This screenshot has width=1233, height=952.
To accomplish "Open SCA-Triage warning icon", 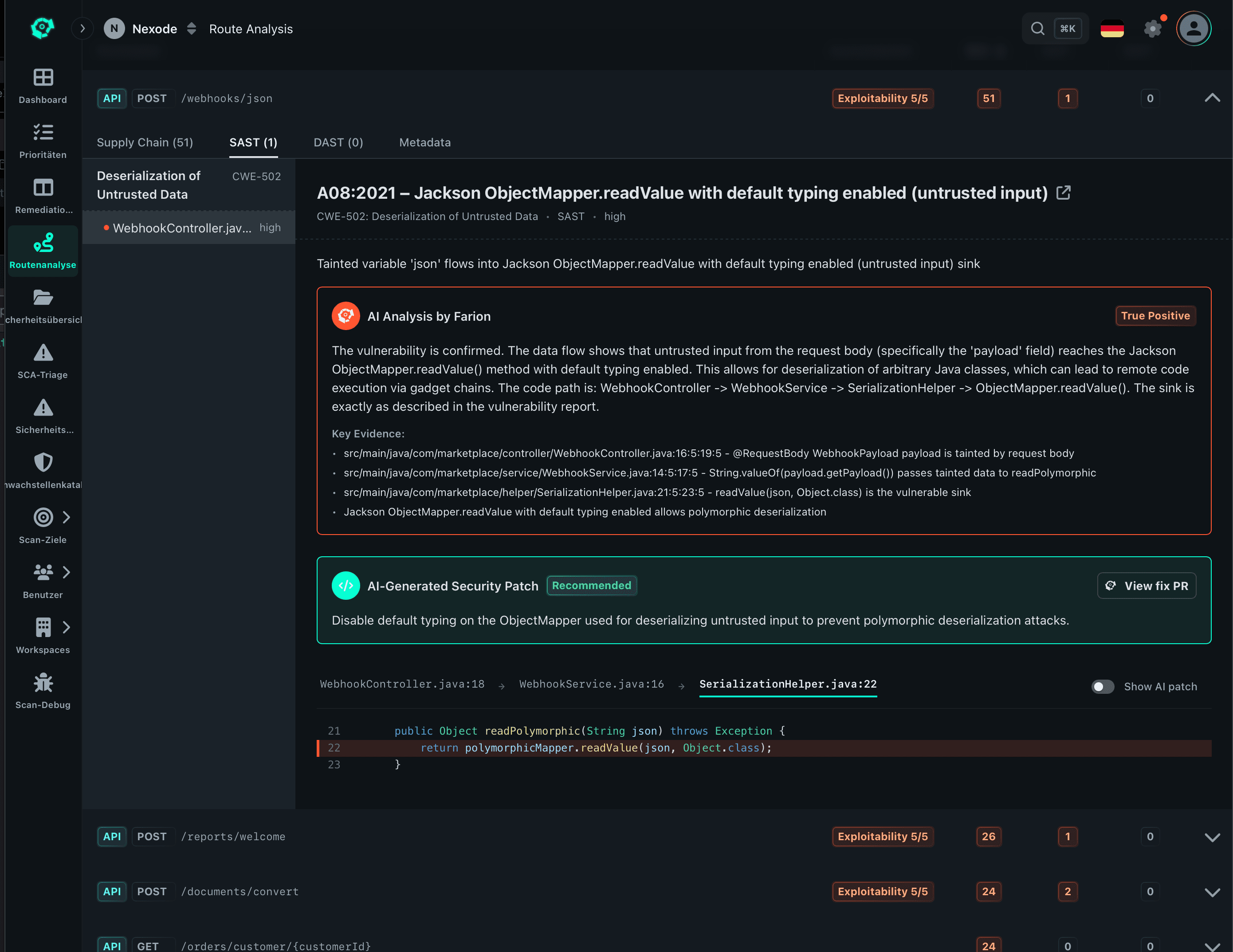I will [43, 352].
